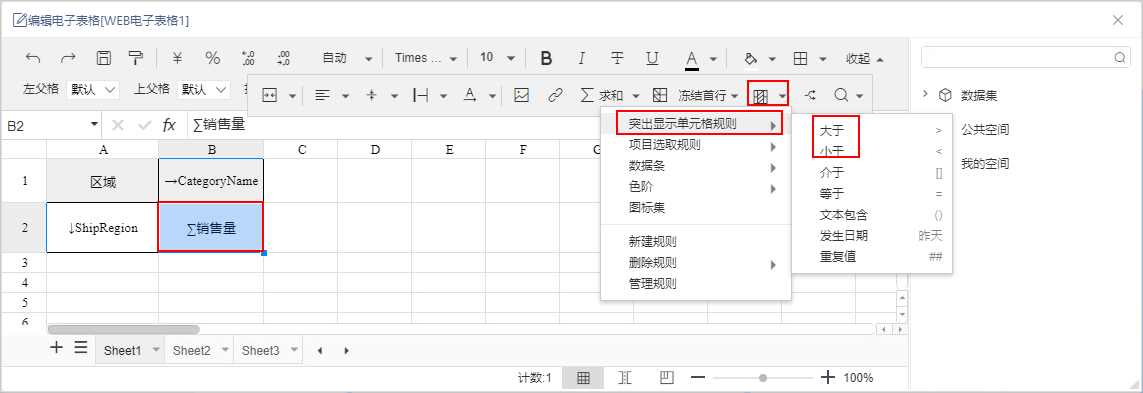Click the undo arrow icon
The image size is (1143, 393).
[x=33, y=58]
